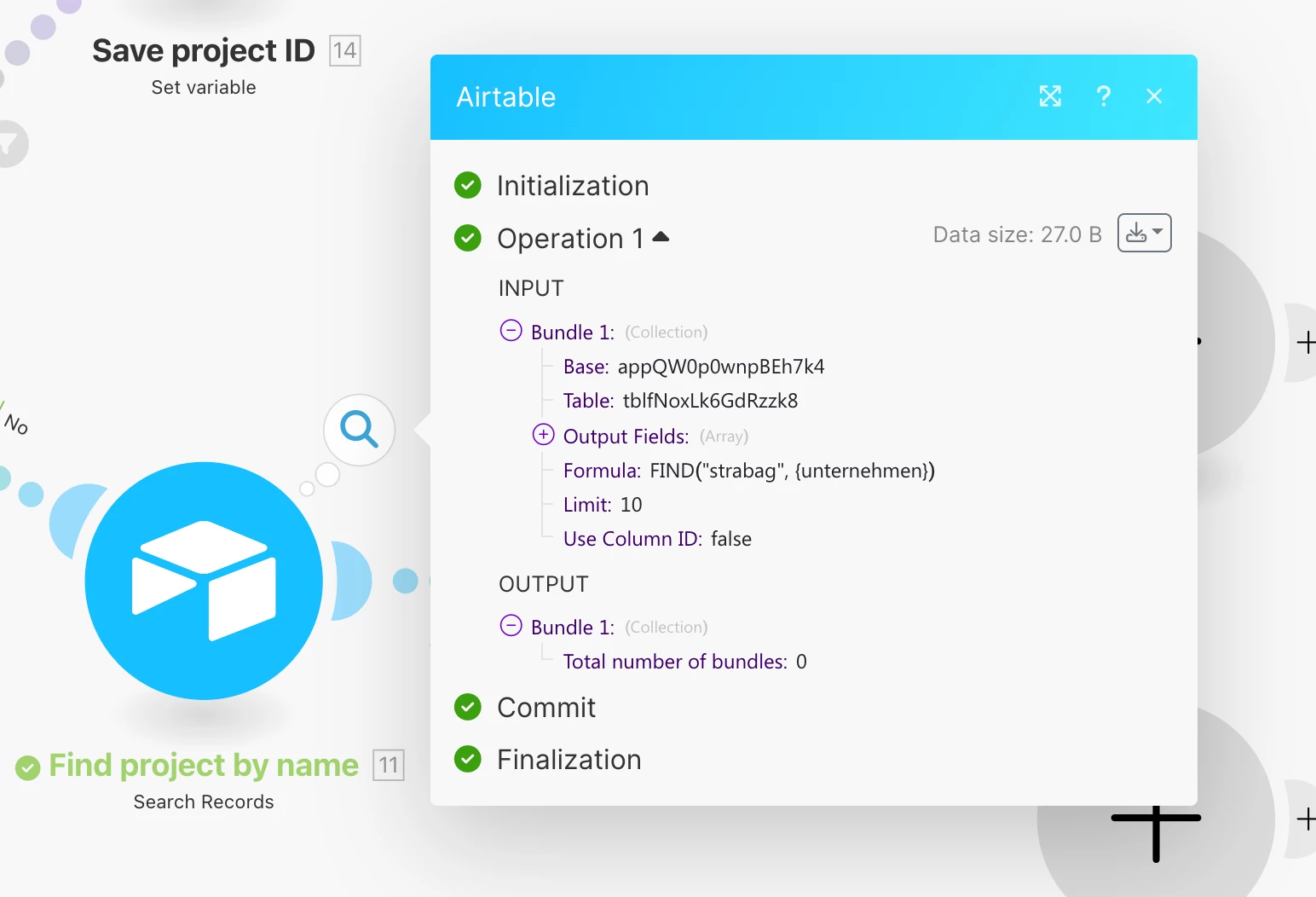Open the download output bundles dropdown
This screenshot has height=897, width=1316.
point(1144,233)
